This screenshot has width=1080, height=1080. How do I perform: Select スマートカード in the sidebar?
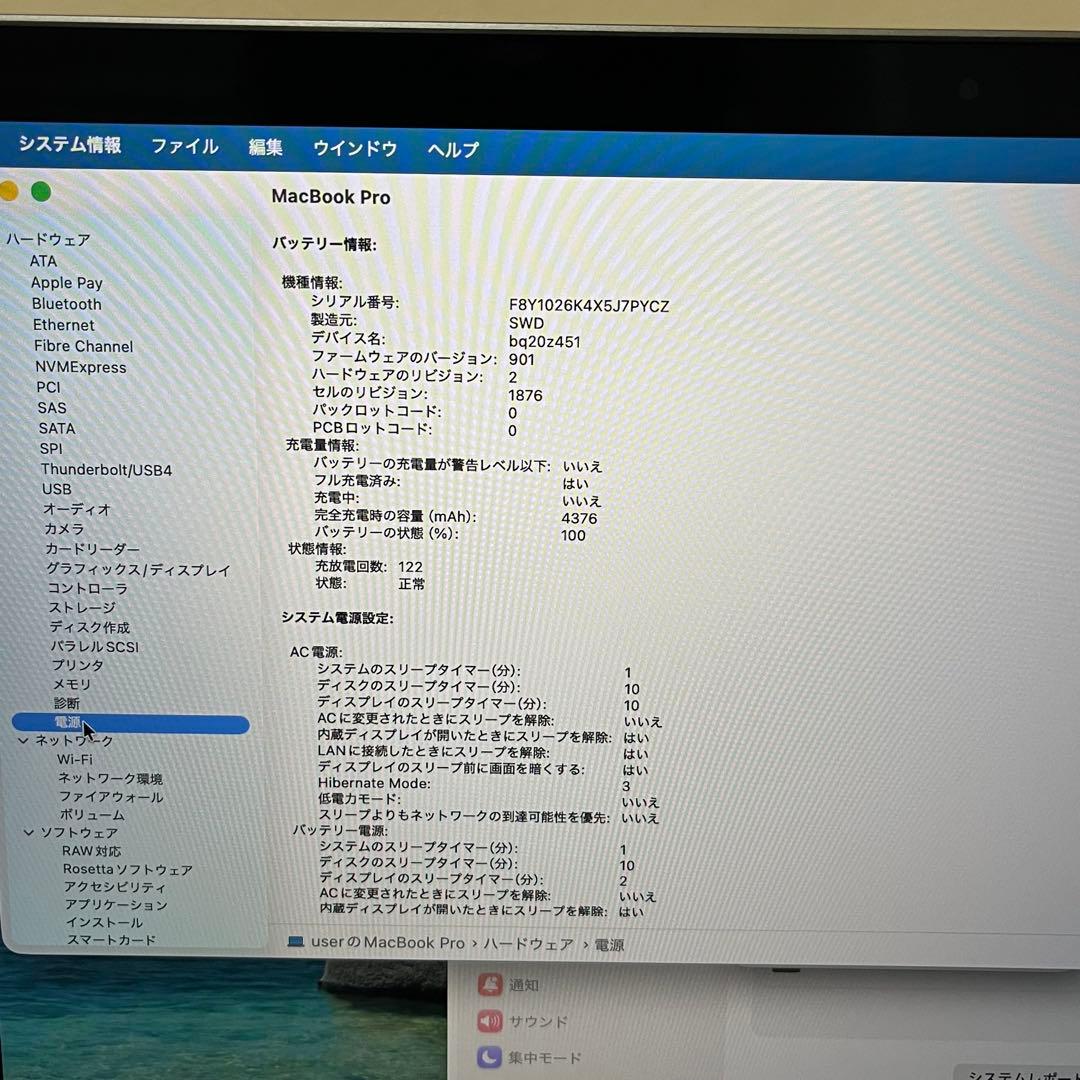tap(111, 939)
